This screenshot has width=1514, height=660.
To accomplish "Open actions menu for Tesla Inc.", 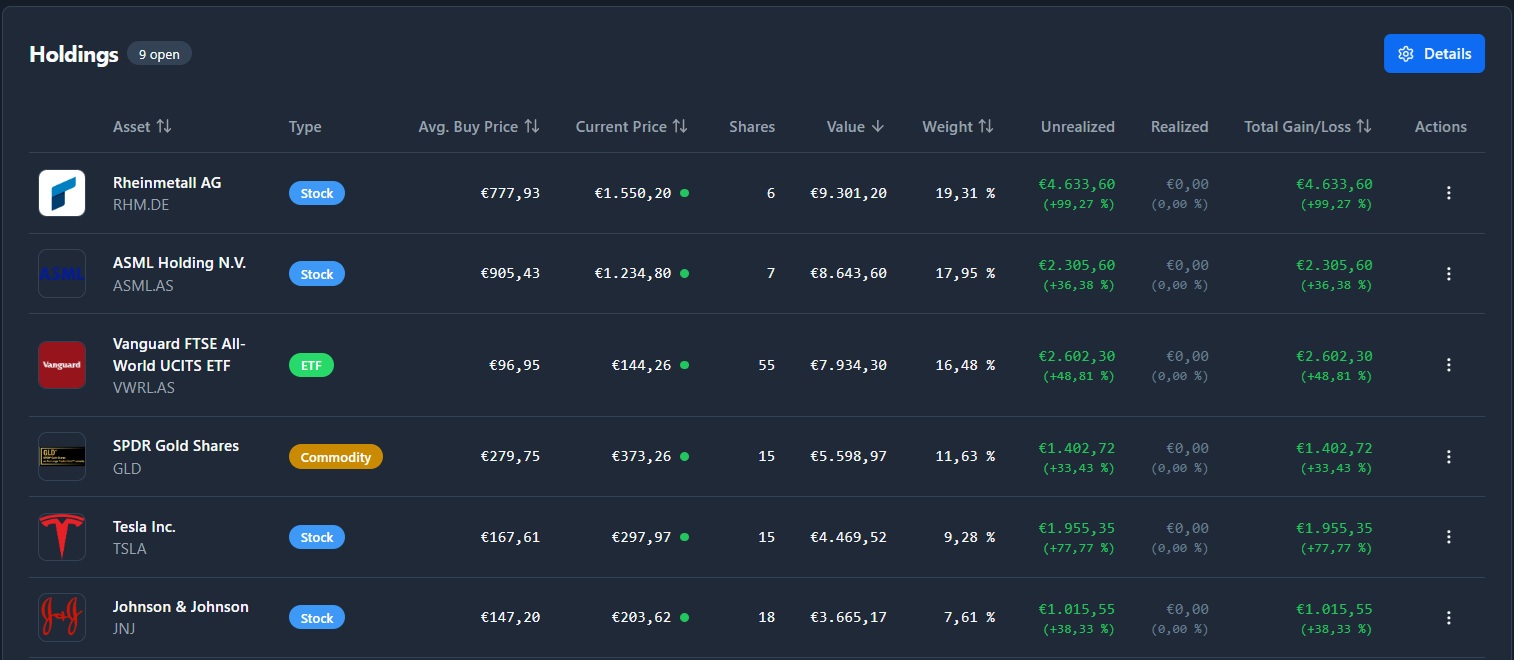I will pos(1449,537).
